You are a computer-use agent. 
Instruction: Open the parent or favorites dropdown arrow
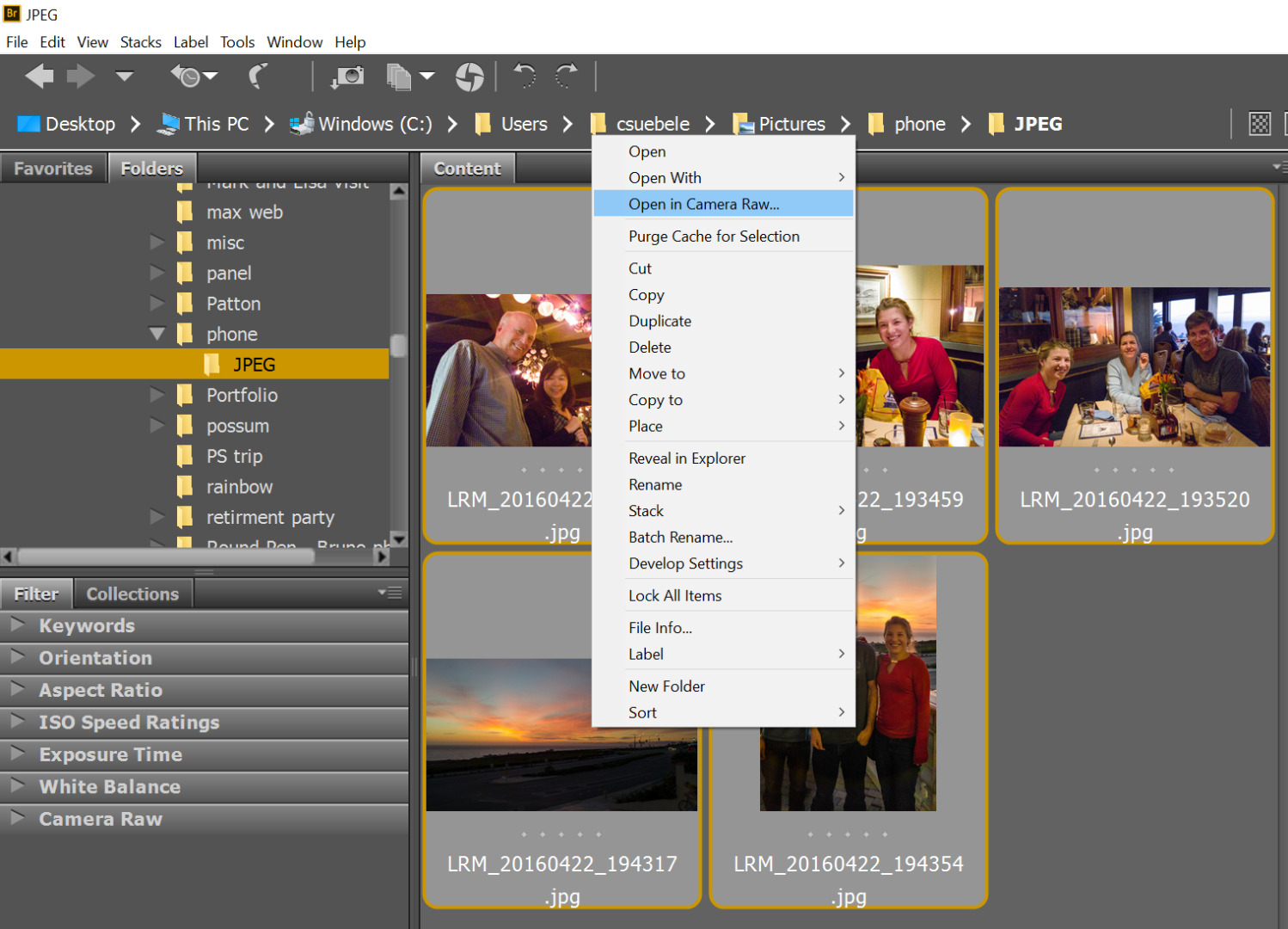(x=125, y=77)
